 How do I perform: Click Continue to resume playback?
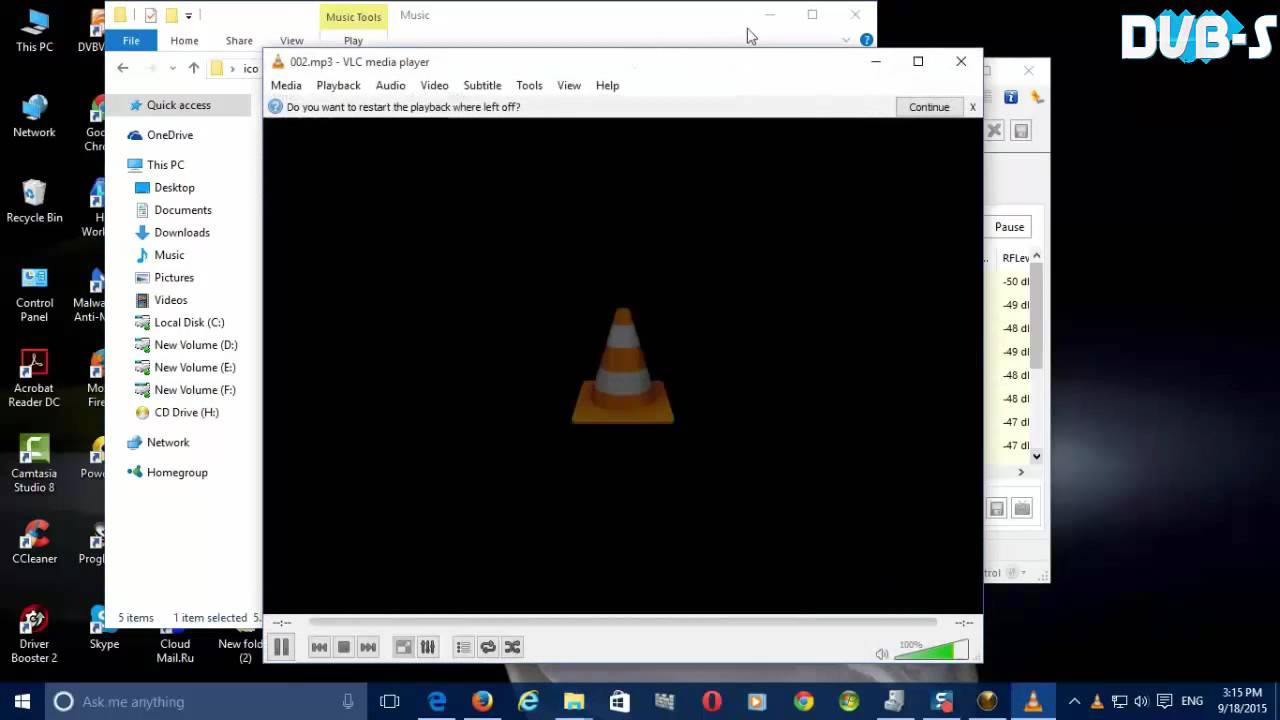pyautogui.click(x=929, y=107)
